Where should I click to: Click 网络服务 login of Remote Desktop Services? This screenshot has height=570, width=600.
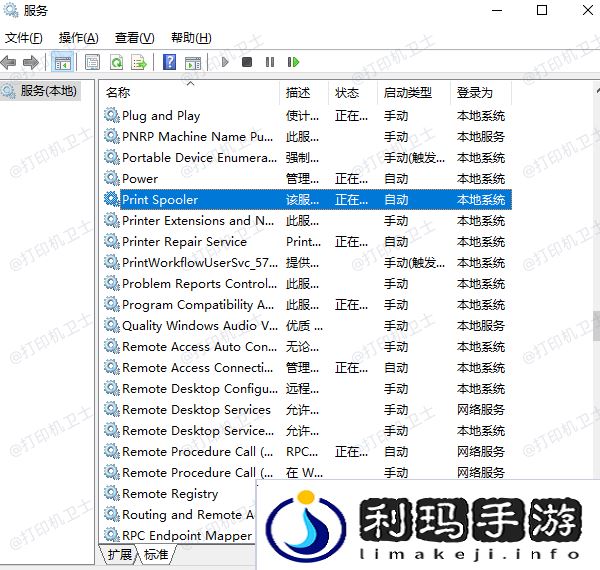pos(481,410)
